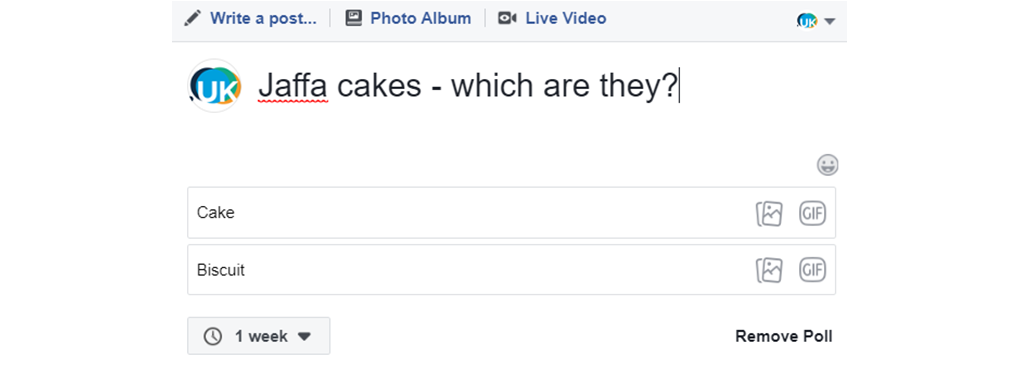
Task: Add a GIF to the Biscuit option
Action: click(x=812, y=270)
